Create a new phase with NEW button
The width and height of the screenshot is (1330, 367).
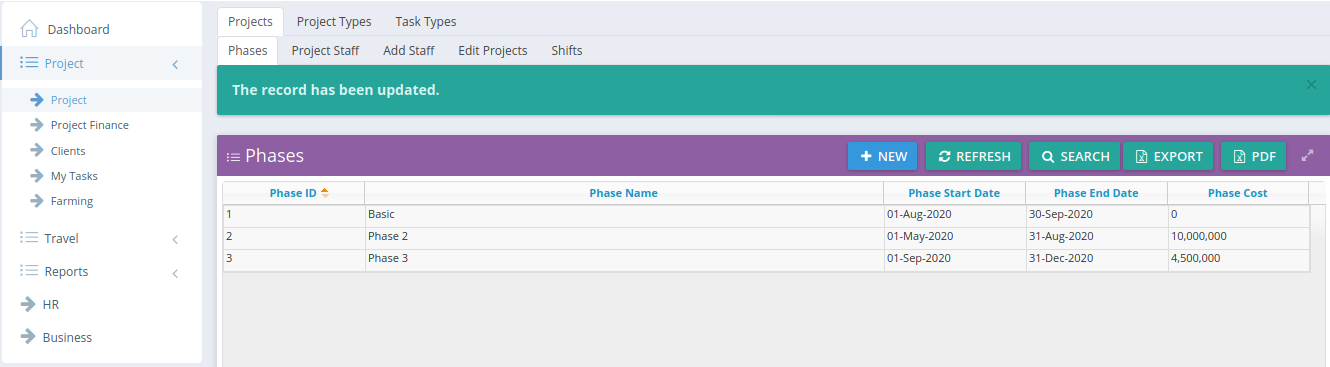pos(882,156)
